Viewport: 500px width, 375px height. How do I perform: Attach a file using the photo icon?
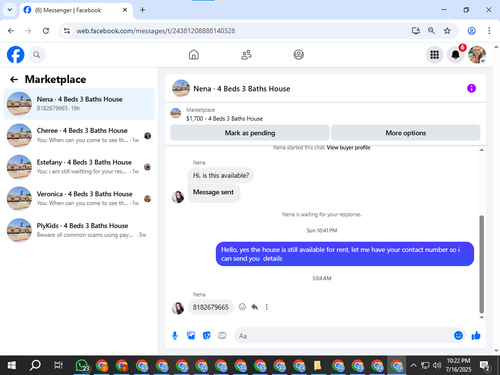191,336
